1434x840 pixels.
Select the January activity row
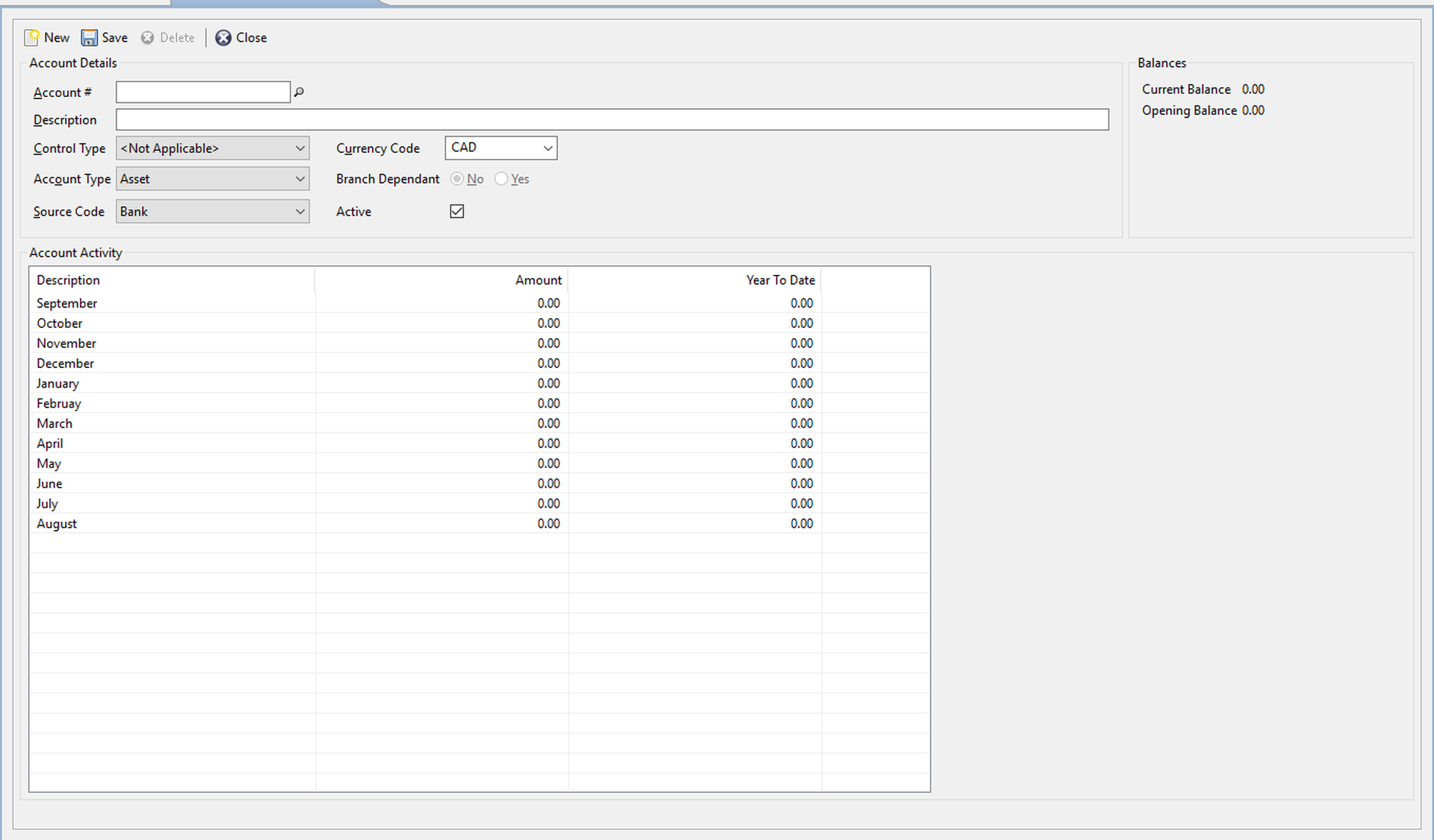(479, 383)
